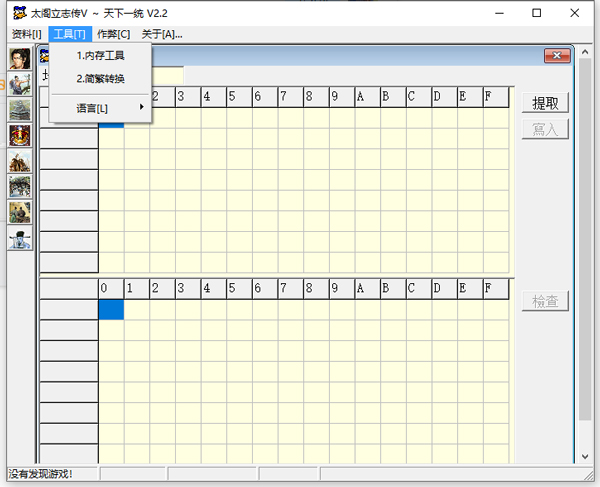Open the man portrait sidebar icon
Screen dimensions: 600x487
pyautogui.click(x=20, y=59)
